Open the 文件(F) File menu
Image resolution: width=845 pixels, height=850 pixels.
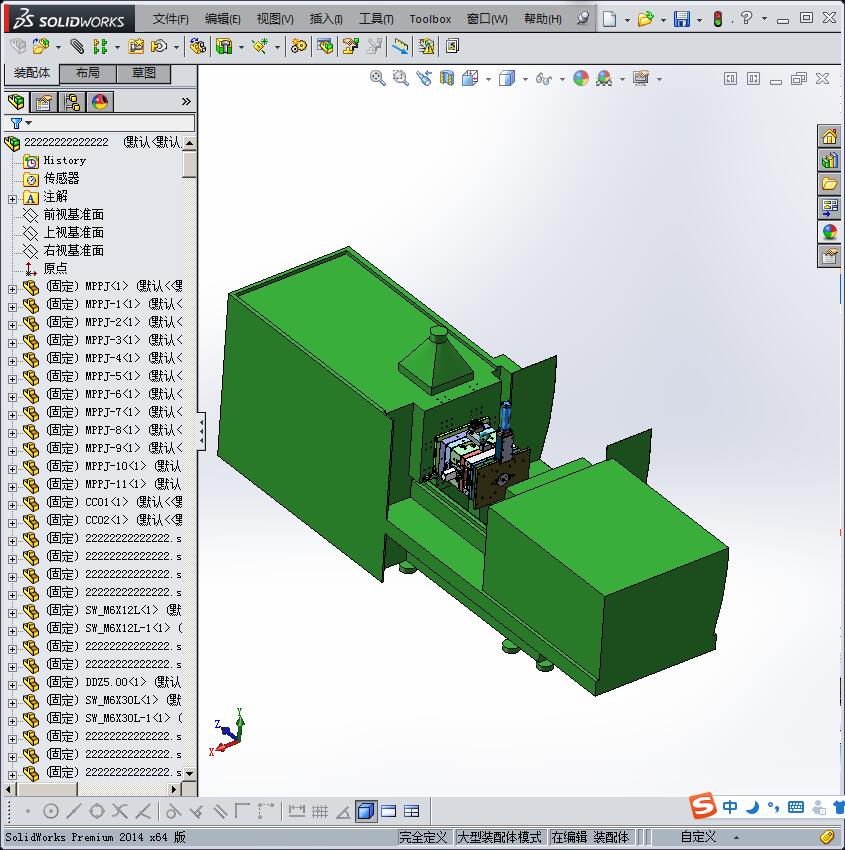(170, 19)
